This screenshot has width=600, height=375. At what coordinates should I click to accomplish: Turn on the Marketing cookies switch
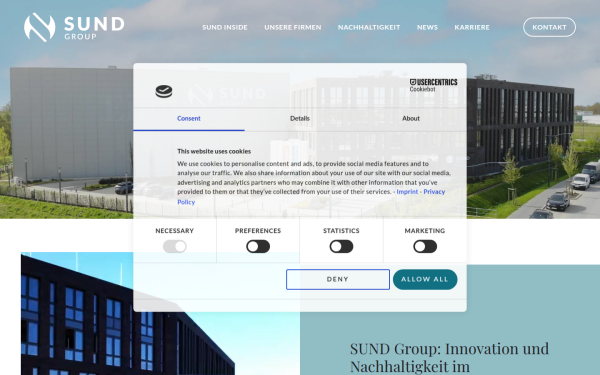pyautogui.click(x=425, y=246)
